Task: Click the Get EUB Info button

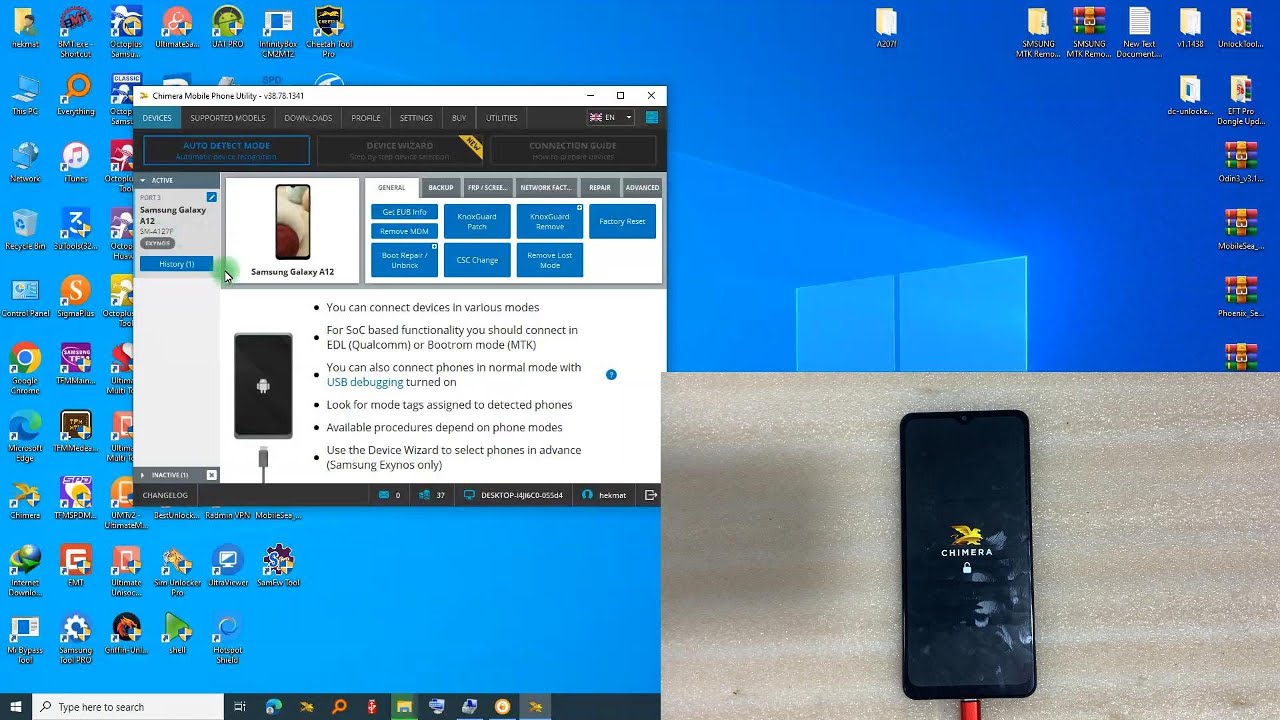Action: 404,212
